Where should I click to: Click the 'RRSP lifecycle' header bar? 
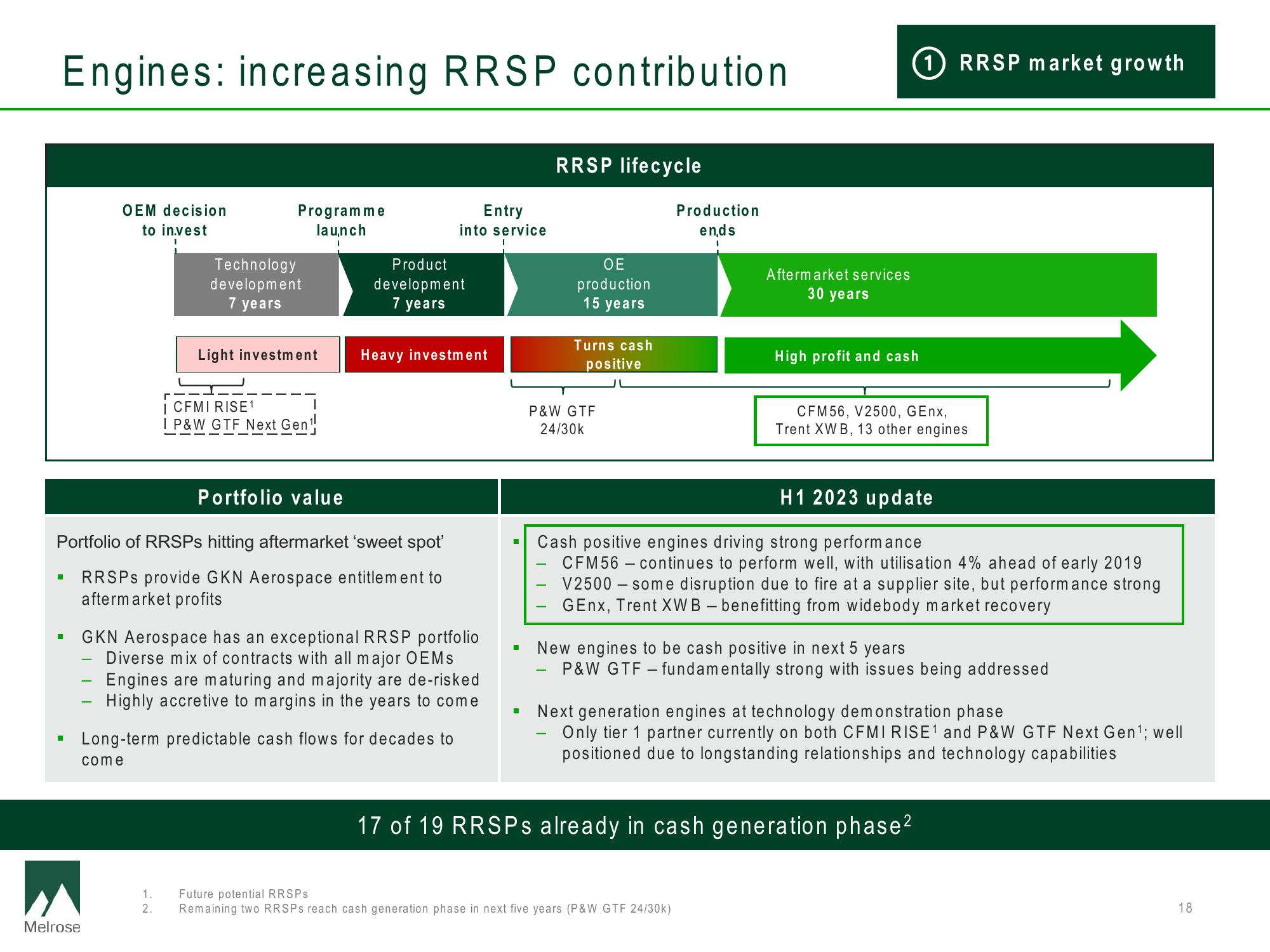pos(629,166)
